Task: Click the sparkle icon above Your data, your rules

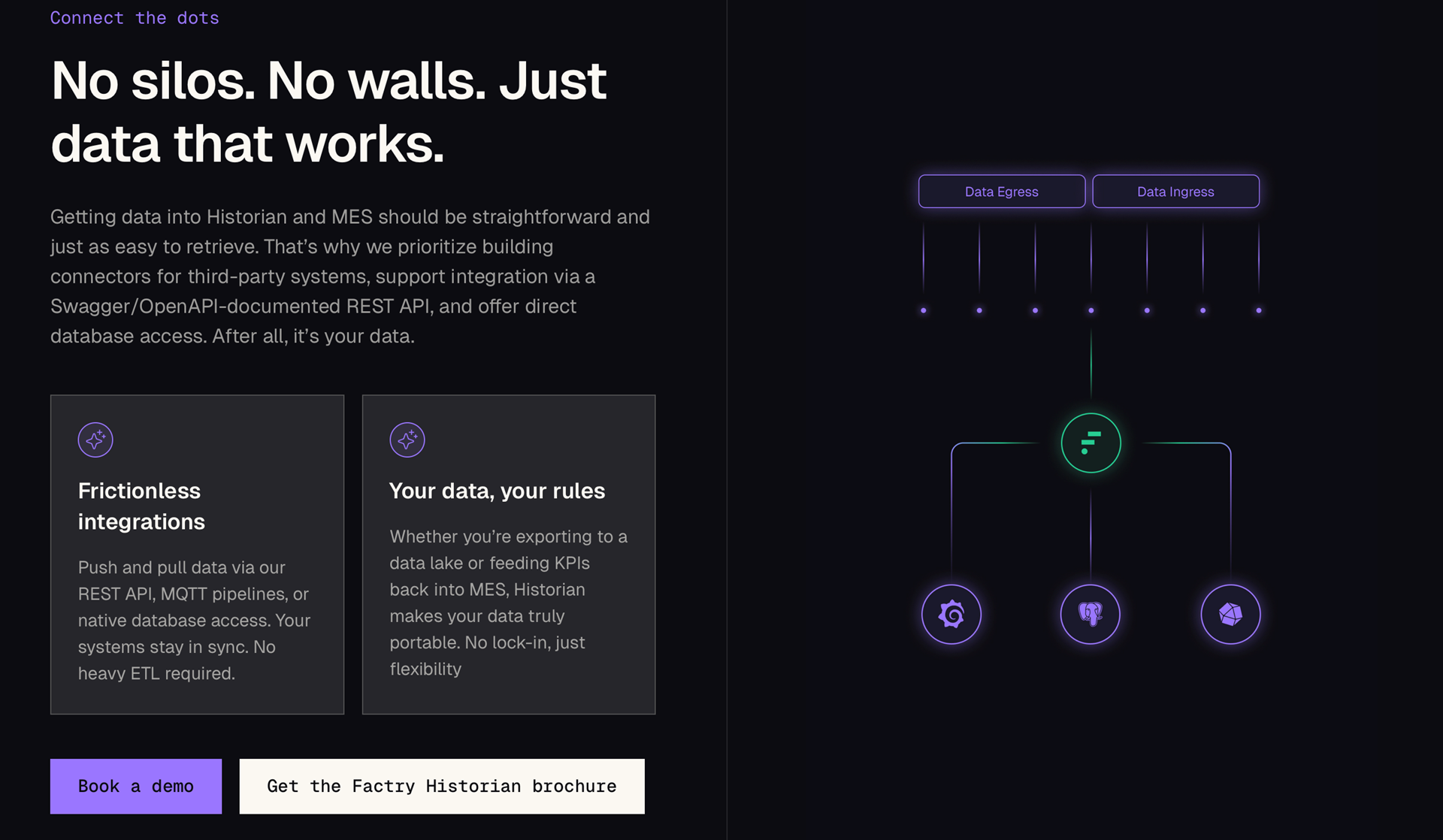Action: [407, 440]
